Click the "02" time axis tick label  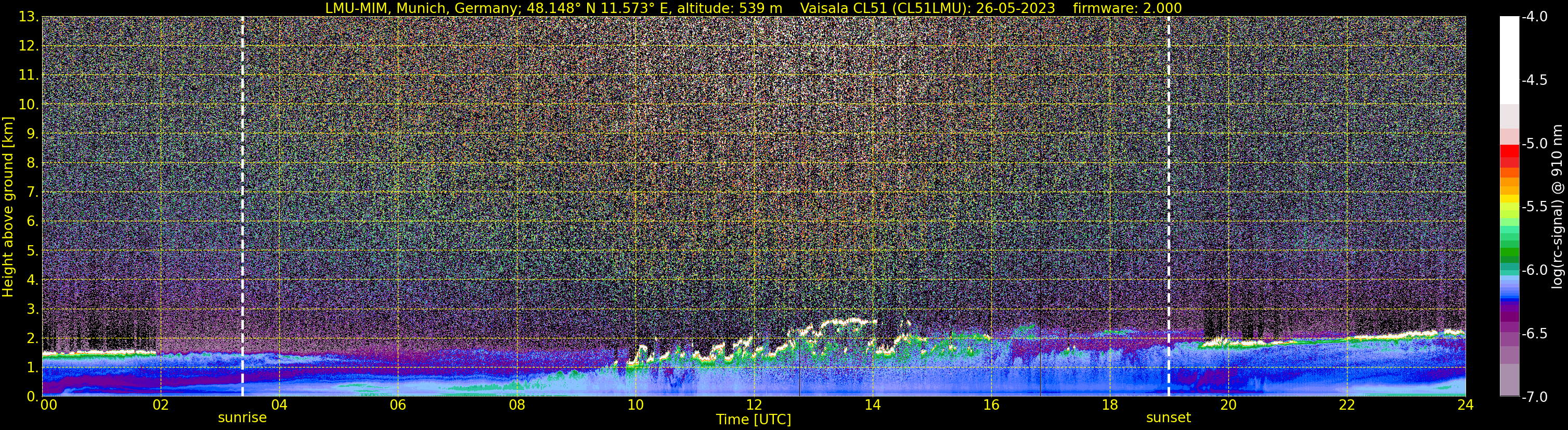(x=160, y=405)
